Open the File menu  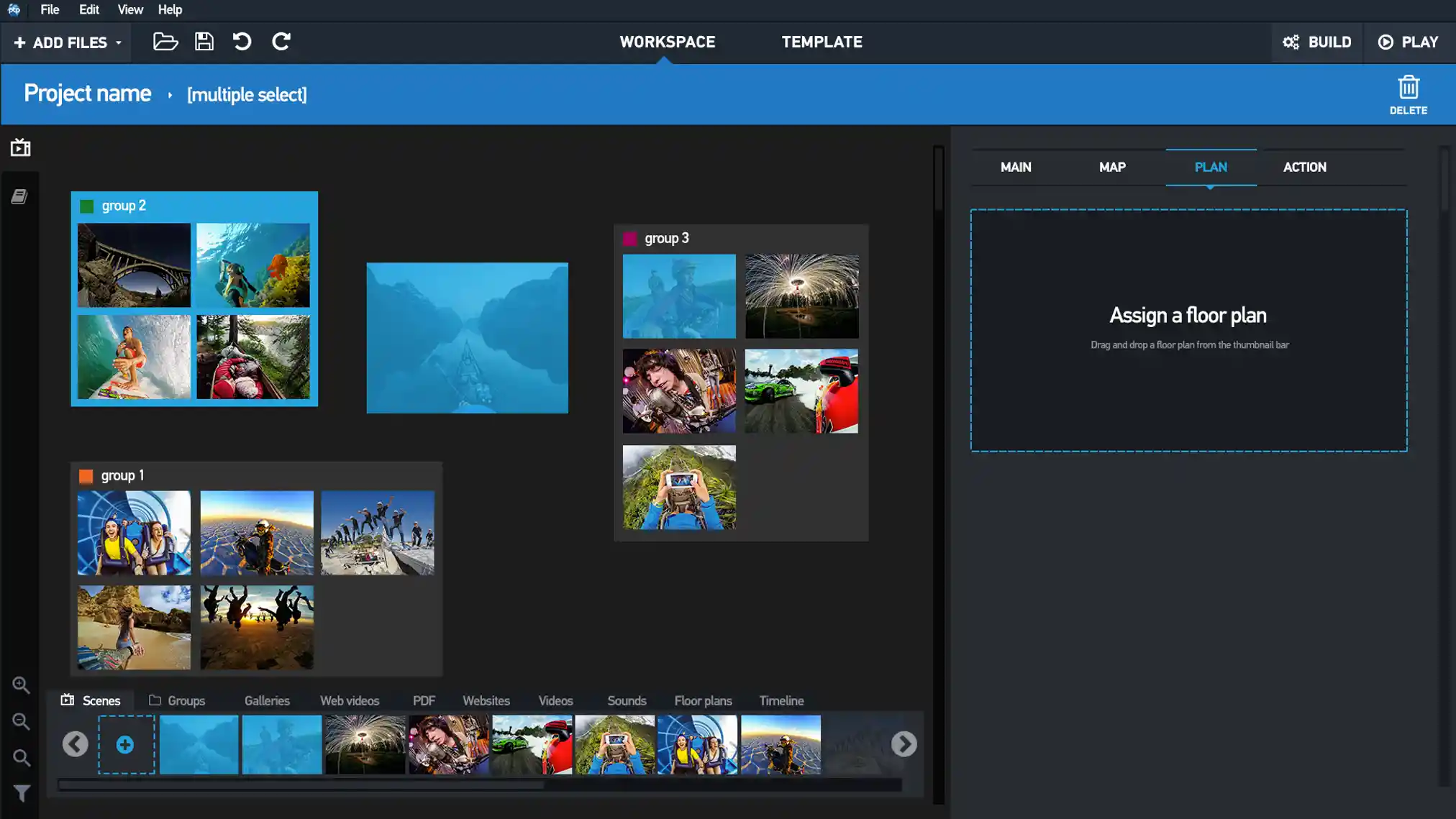click(50, 10)
